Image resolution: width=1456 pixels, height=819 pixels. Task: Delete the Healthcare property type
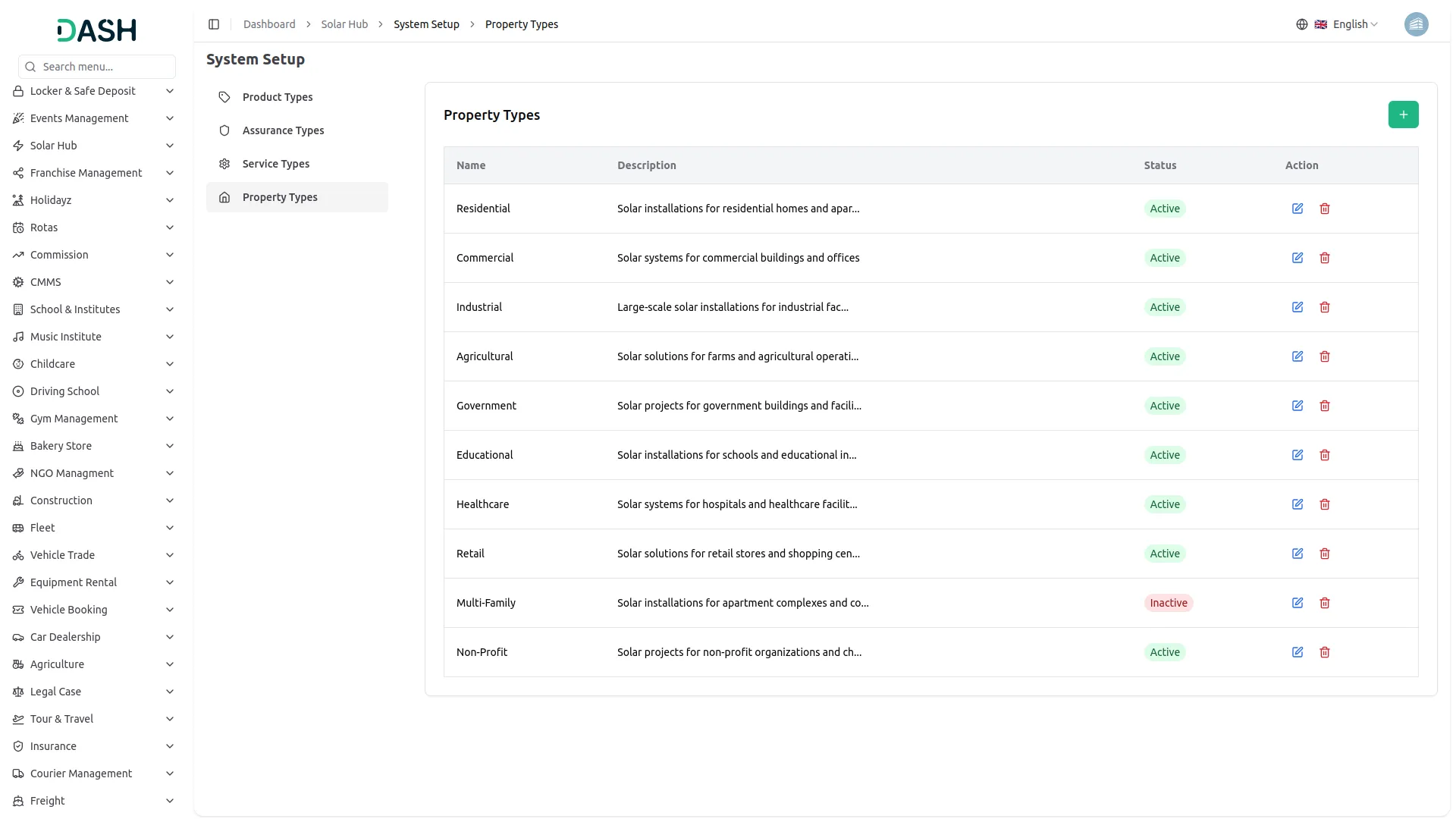point(1325,504)
